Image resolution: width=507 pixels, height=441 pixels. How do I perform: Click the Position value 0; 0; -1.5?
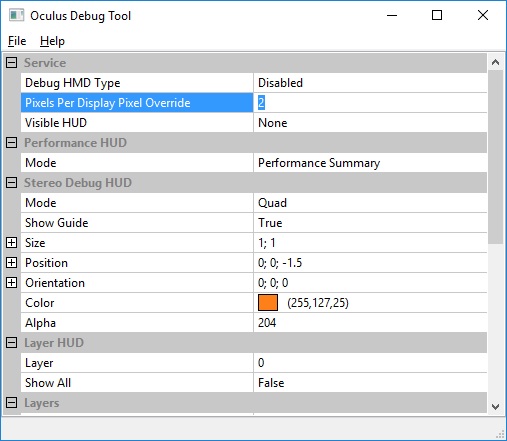click(280, 263)
